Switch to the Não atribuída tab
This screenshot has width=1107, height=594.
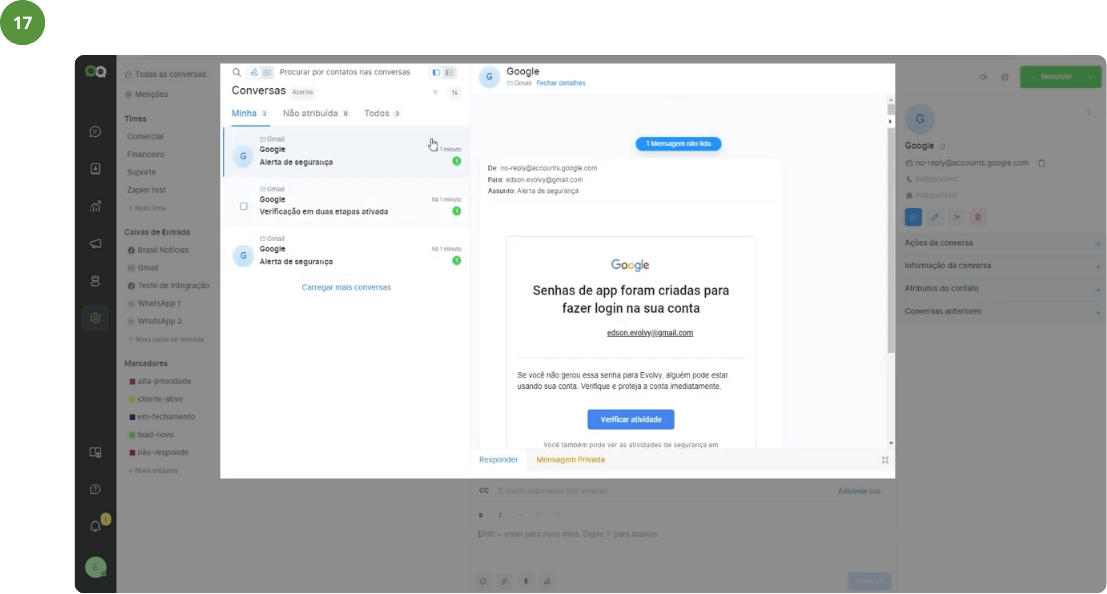click(316, 113)
